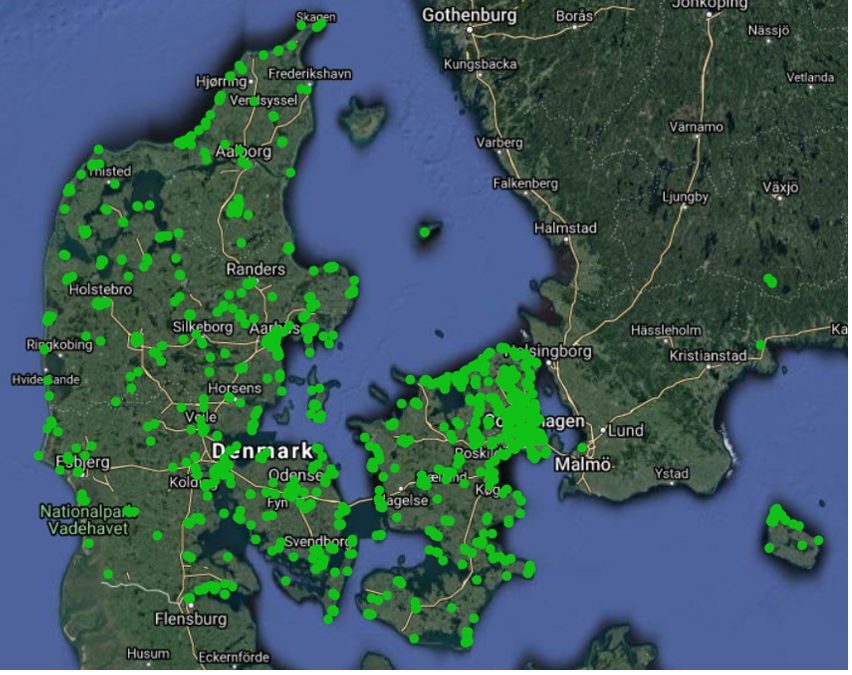This screenshot has height=675, width=852.
Task: Click the Skagen label at Jutland's tip
Action: pyautogui.click(x=316, y=17)
